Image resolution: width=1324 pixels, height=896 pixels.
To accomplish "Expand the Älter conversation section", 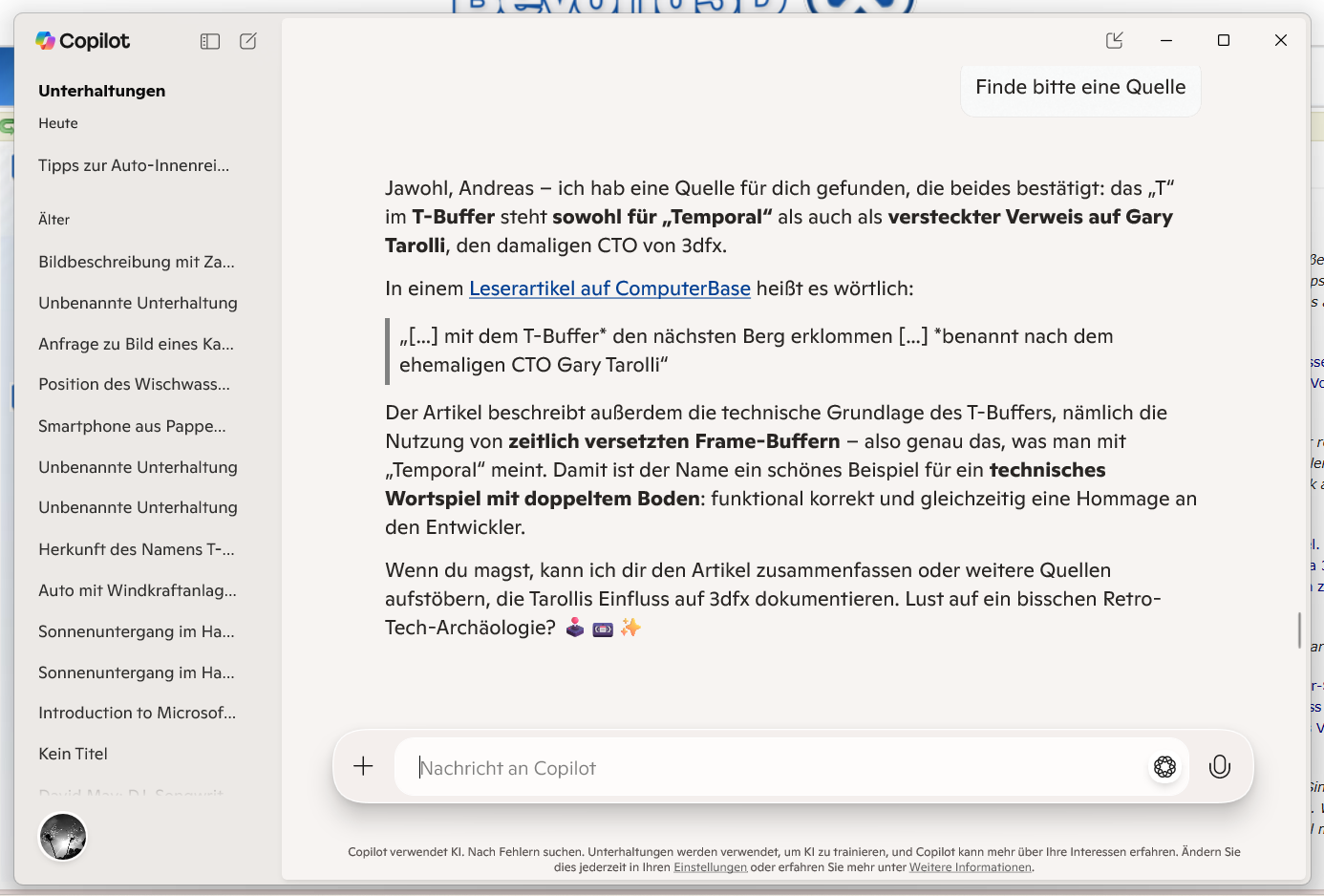I will 53,219.
